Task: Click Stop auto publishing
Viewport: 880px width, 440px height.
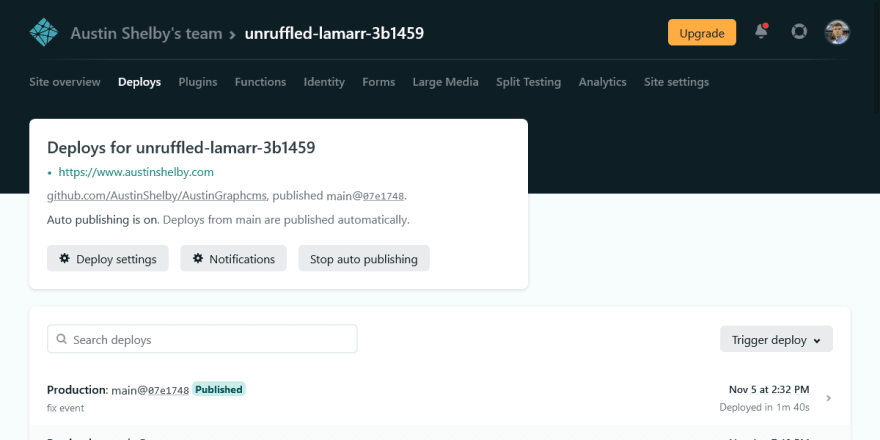Action: point(364,258)
